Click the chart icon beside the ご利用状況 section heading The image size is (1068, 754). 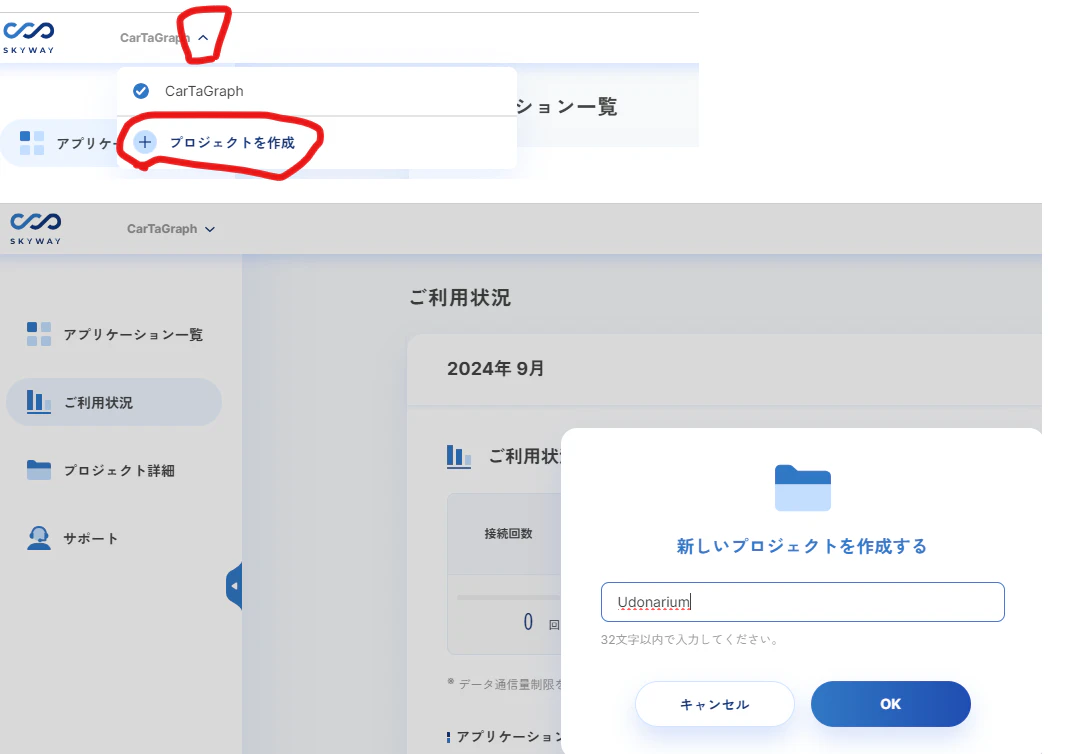tap(459, 456)
